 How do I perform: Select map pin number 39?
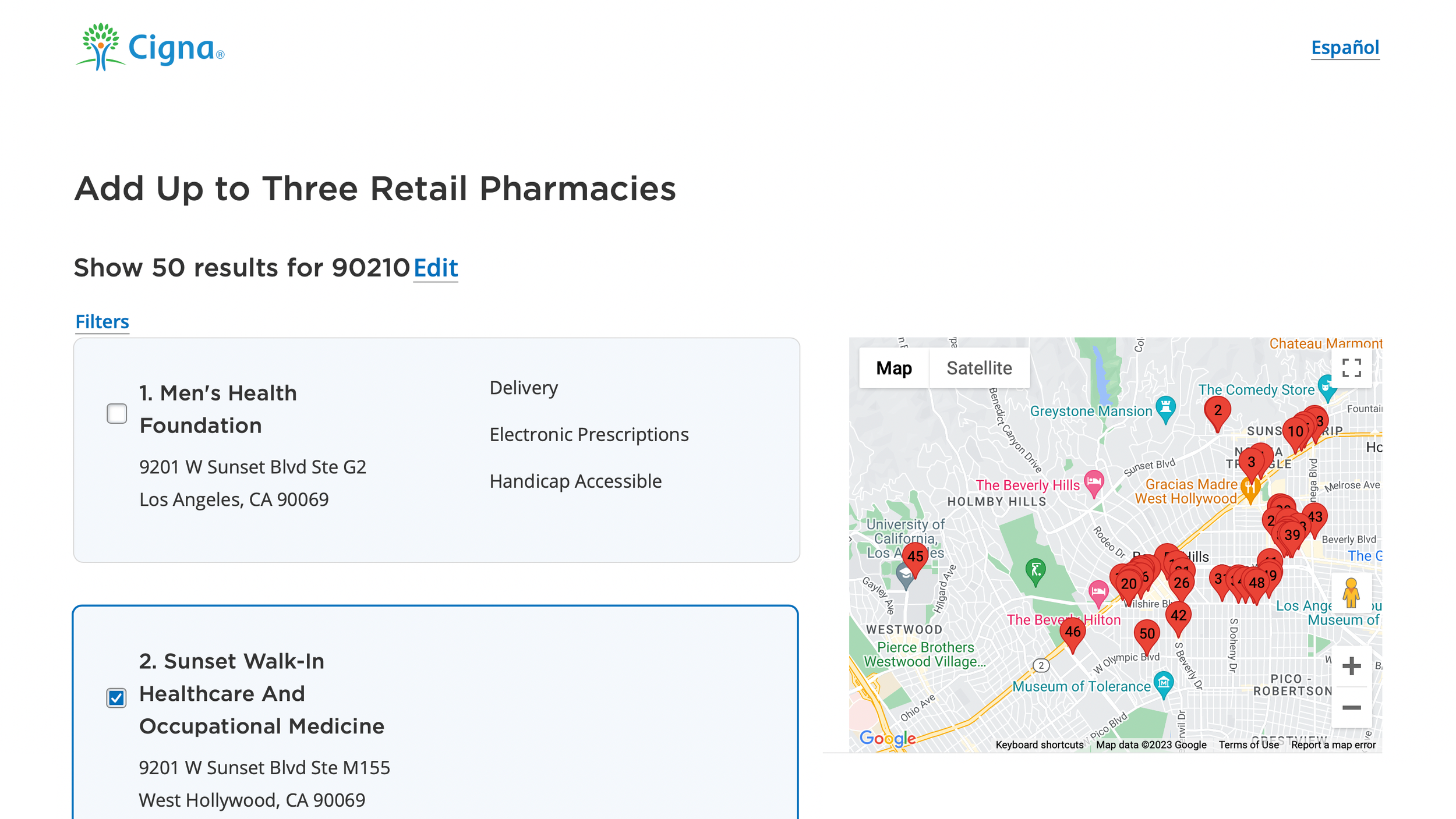coord(1292,536)
